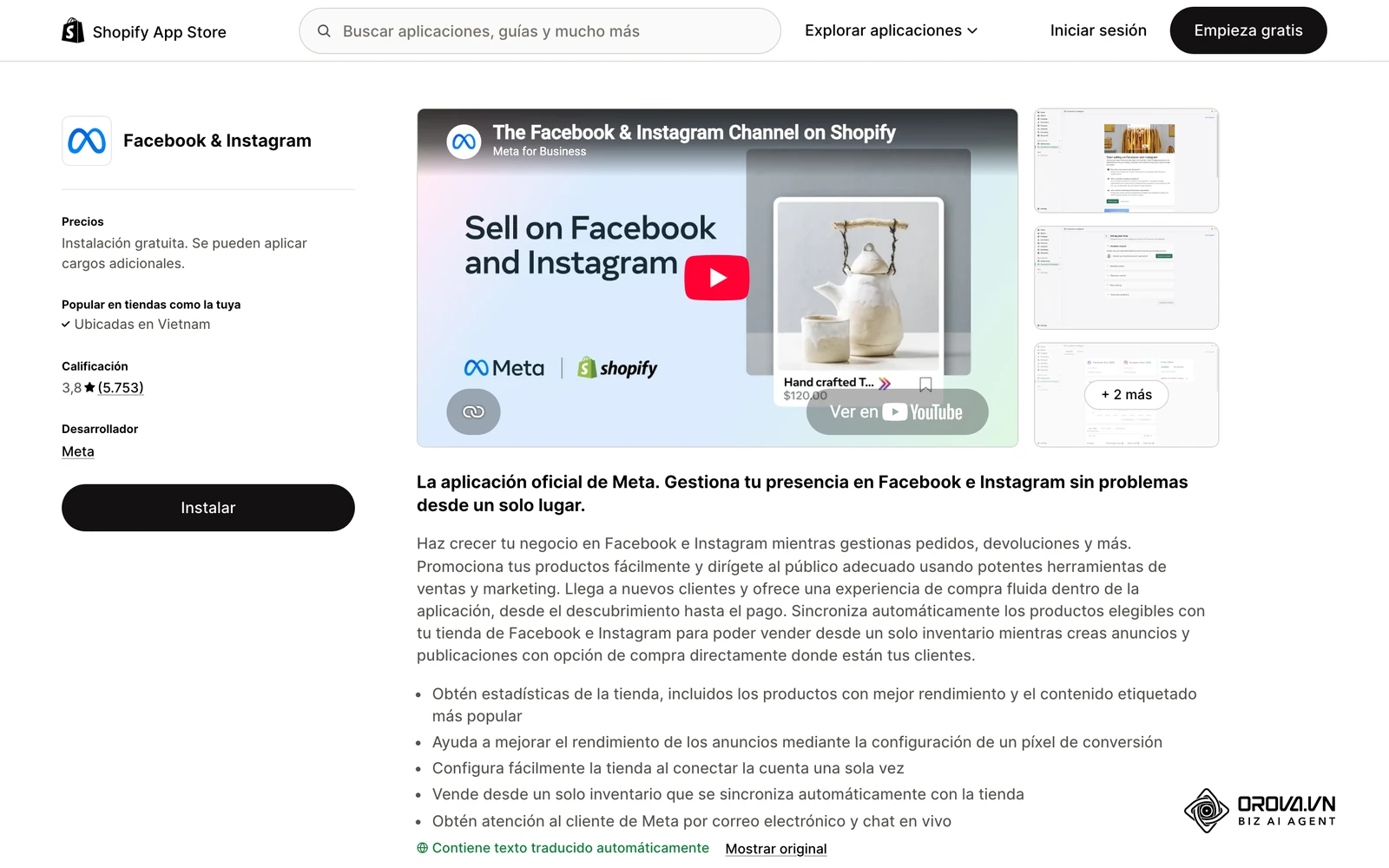
Task: Click bullet 'Obtén estadísticas de la tienda'
Action: point(814,705)
